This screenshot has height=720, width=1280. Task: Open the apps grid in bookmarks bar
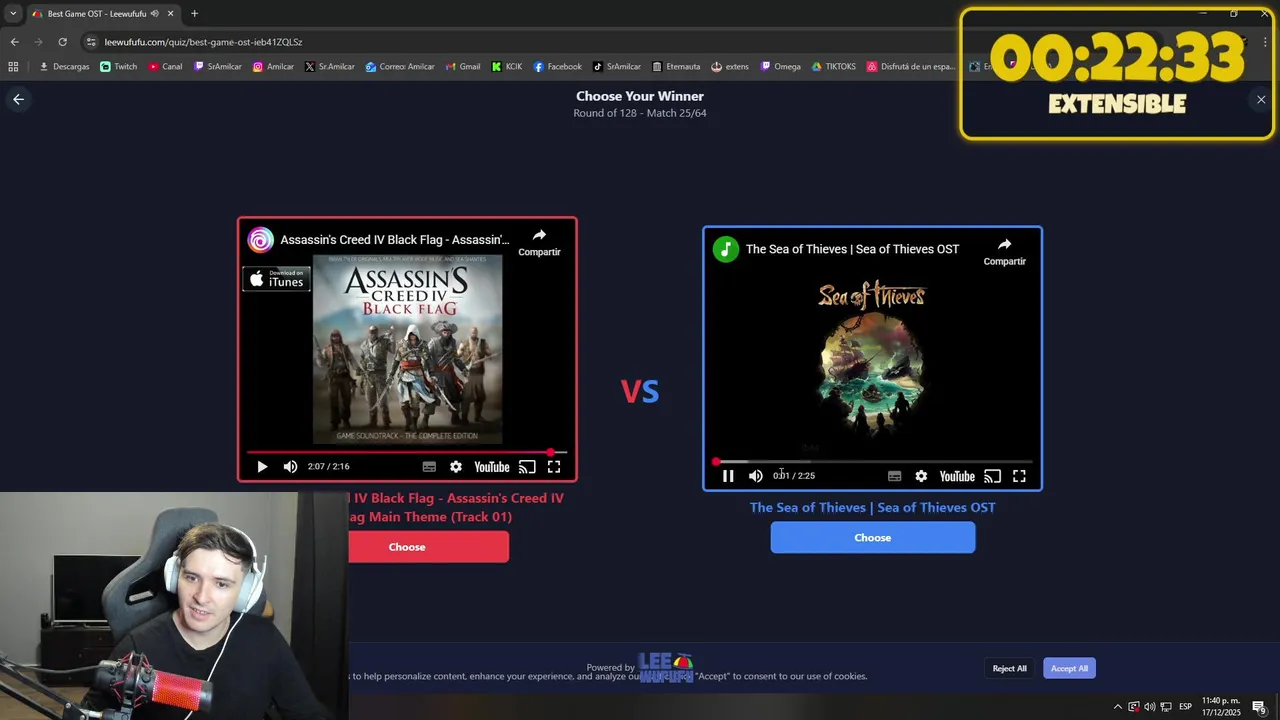[13, 67]
